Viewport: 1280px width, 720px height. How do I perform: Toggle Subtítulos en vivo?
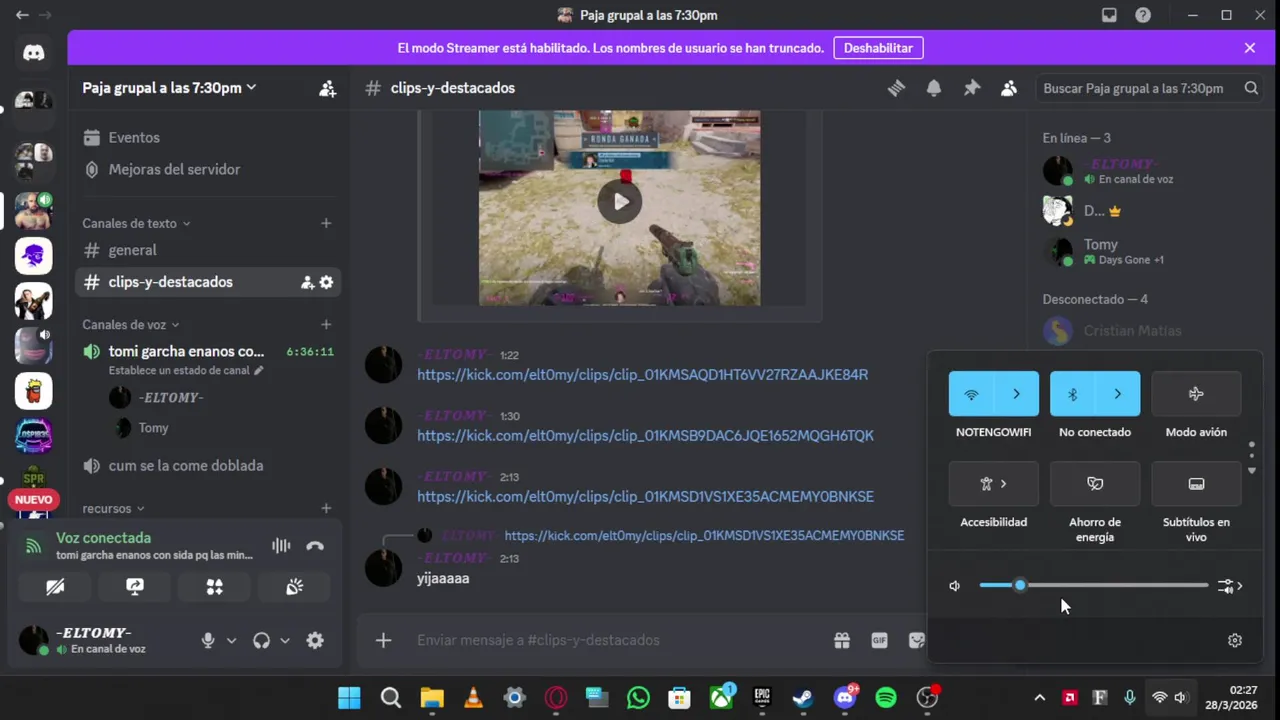[1196, 484]
